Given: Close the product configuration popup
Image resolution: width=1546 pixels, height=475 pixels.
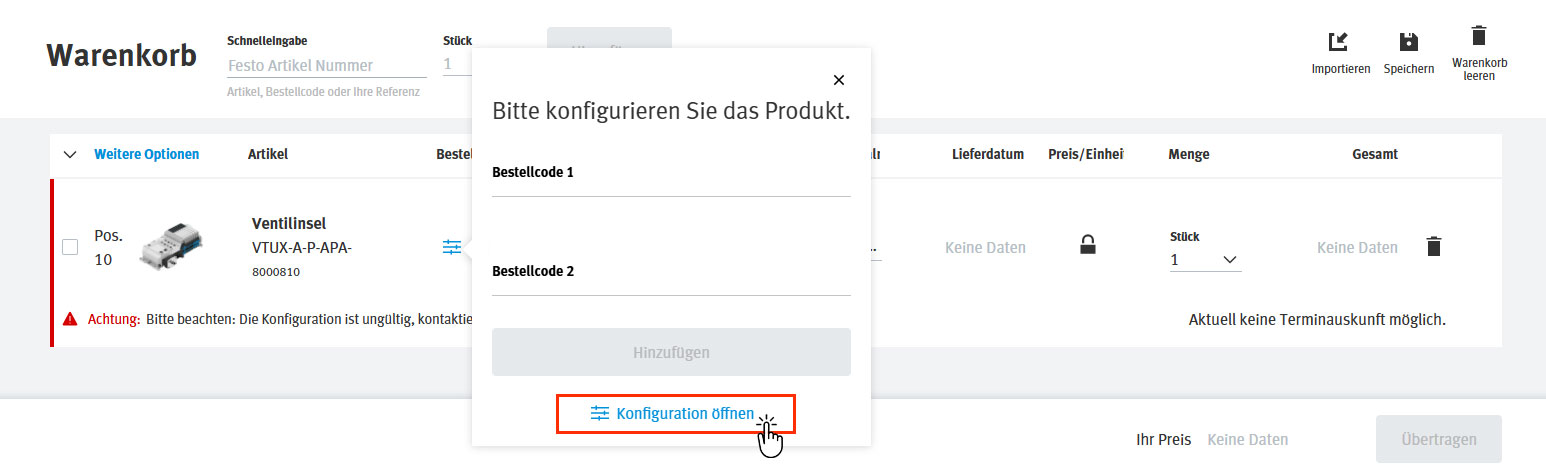Looking at the screenshot, I should 839,80.
